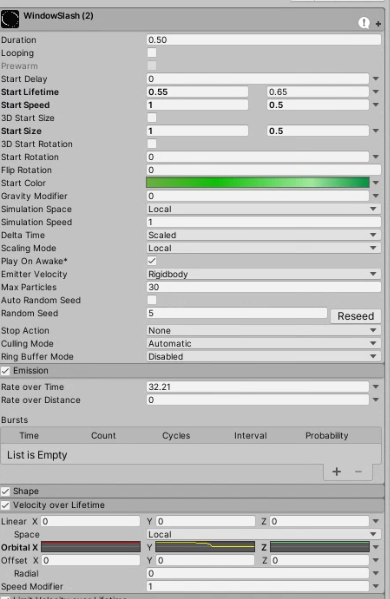Click the plus icon in module header

pyautogui.click(x=378, y=24)
